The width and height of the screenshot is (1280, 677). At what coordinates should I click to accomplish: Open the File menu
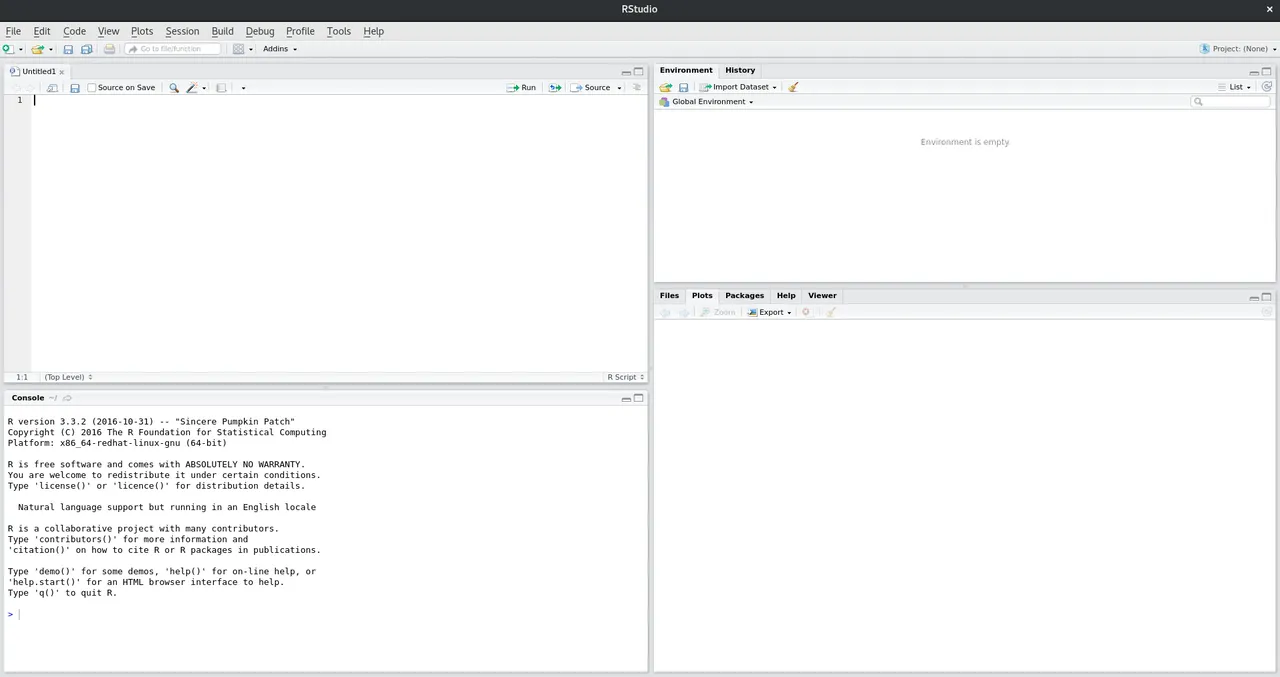point(13,31)
